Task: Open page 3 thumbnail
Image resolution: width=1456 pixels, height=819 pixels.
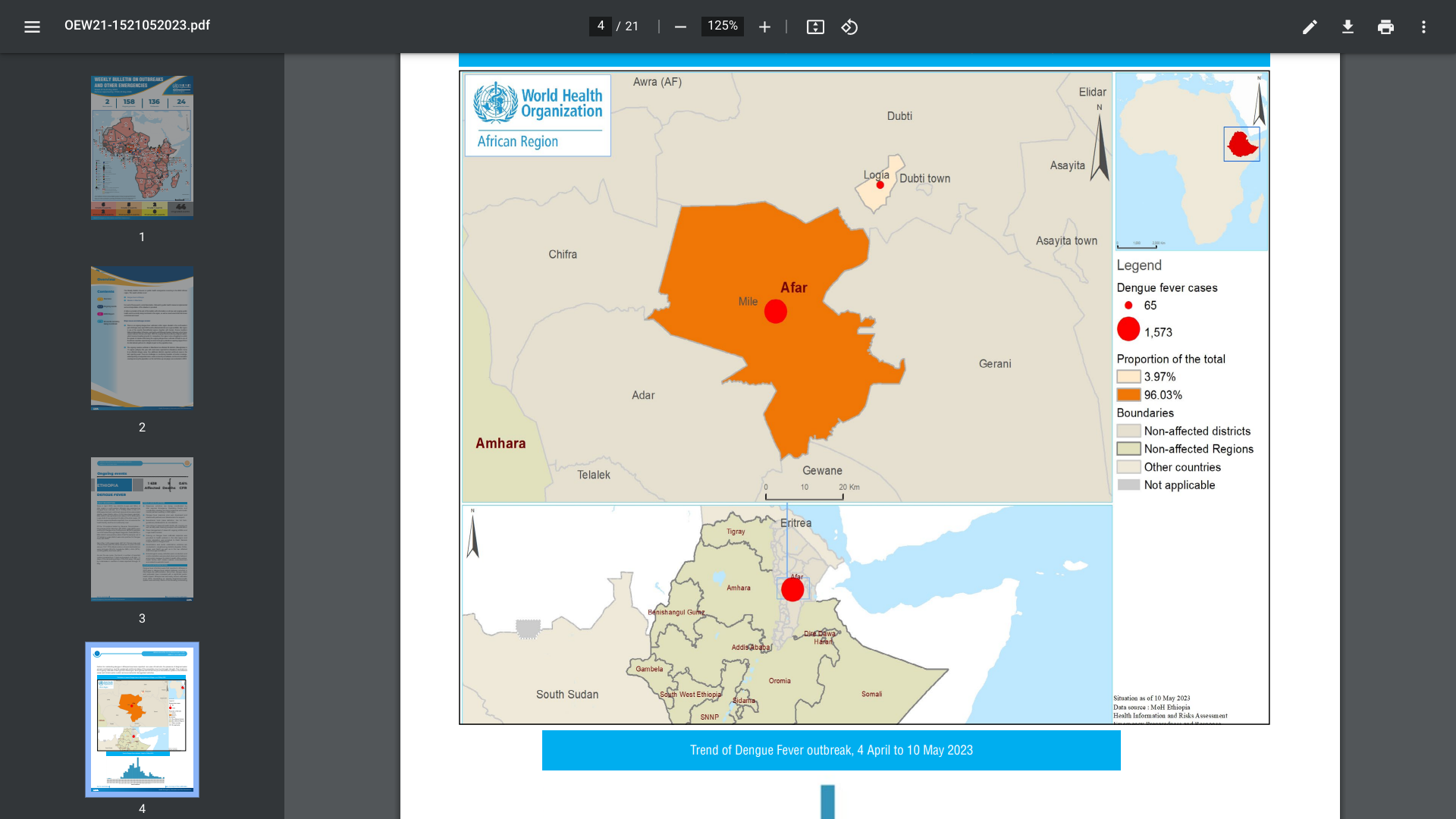Action: (x=142, y=529)
